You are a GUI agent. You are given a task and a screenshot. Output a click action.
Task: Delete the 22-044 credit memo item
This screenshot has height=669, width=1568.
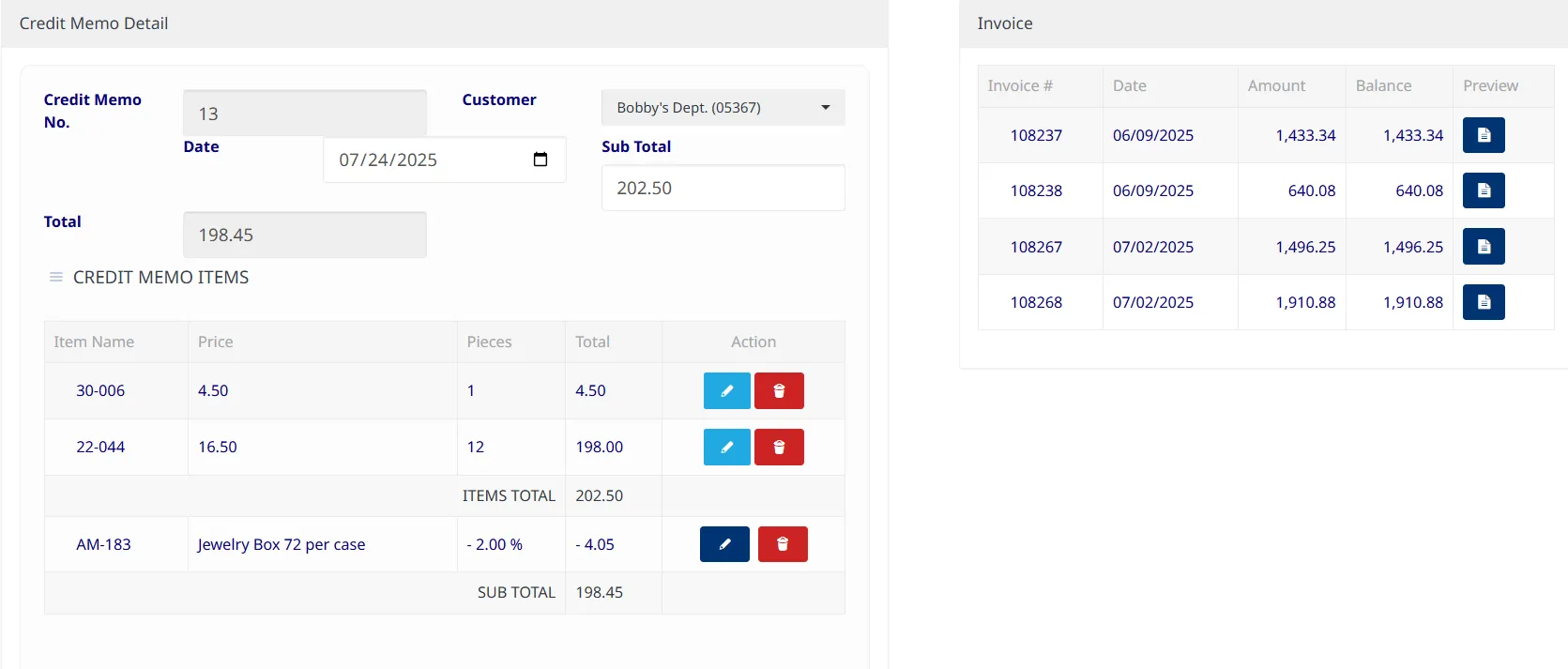coord(779,448)
